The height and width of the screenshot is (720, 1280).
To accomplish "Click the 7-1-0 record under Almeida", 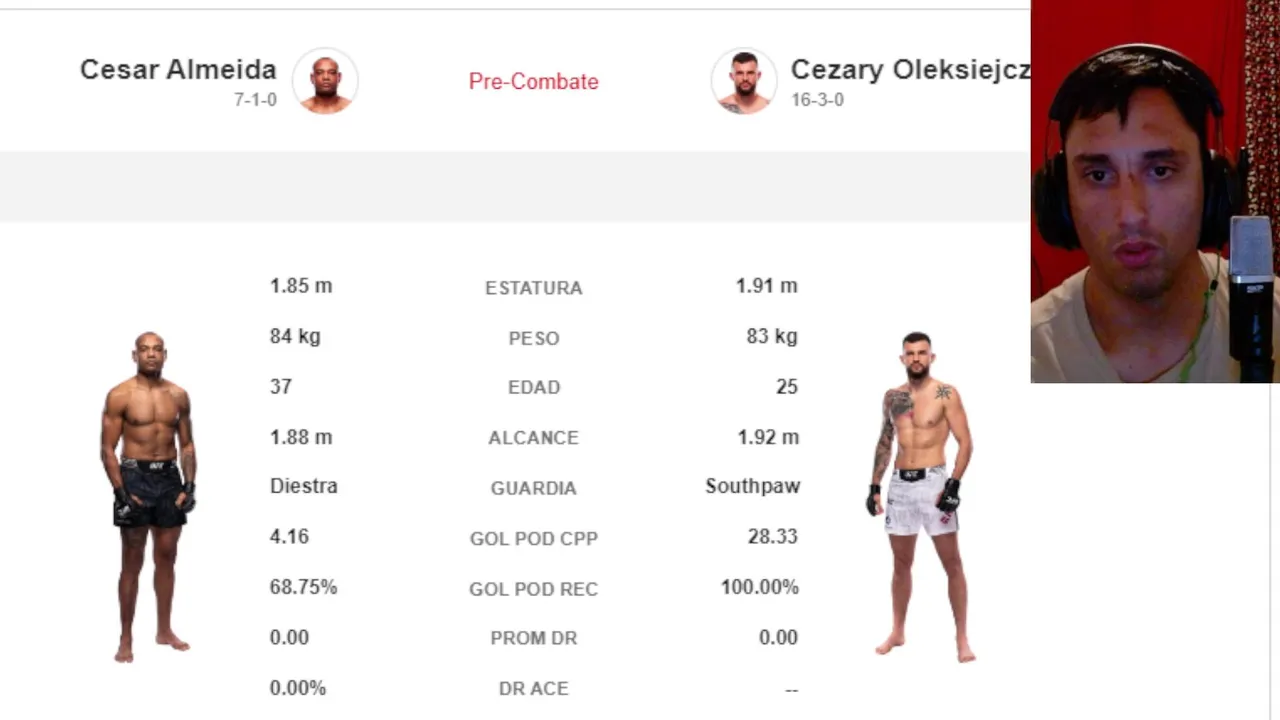I will pyautogui.click(x=255, y=100).
